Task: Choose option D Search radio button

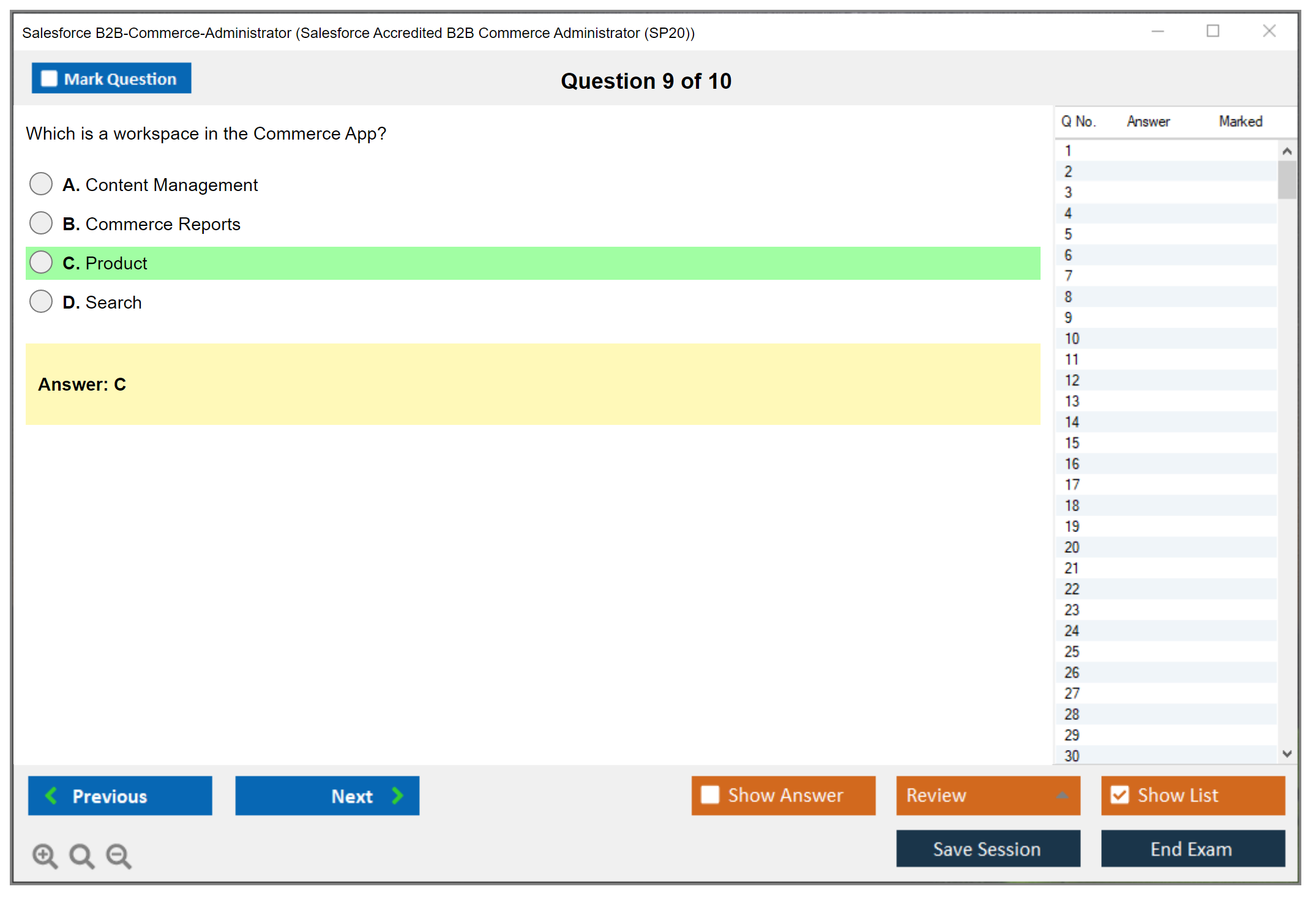Action: (41, 301)
